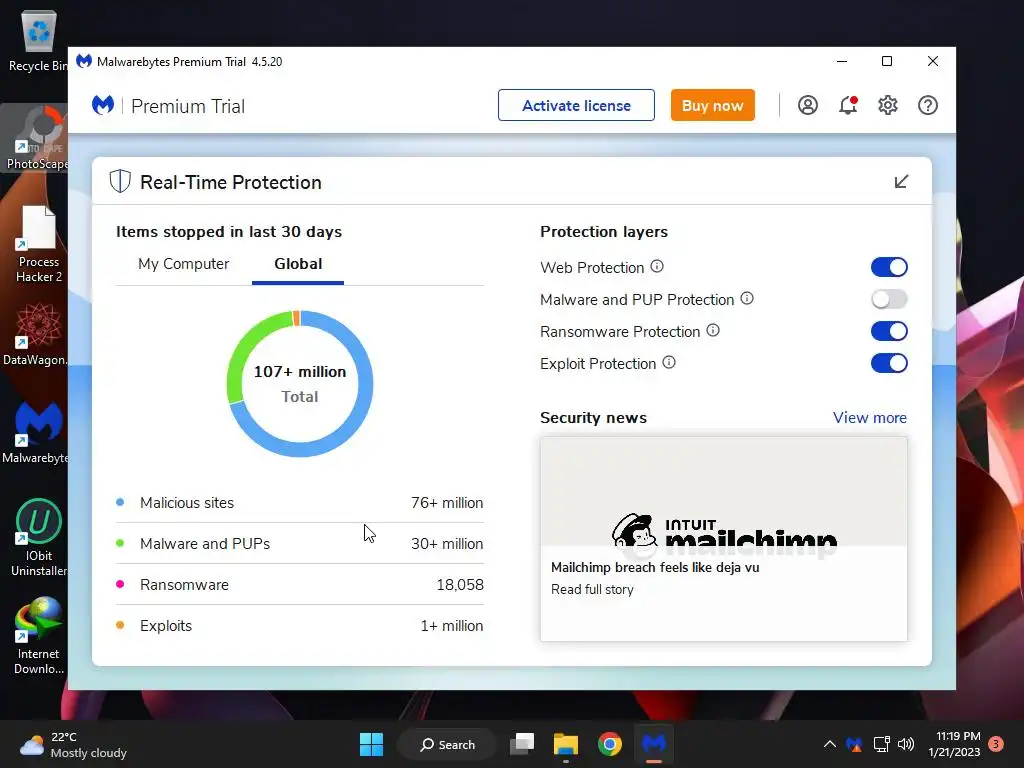The height and width of the screenshot is (768, 1024).
Task: Open notifications bell icon
Action: (848, 105)
